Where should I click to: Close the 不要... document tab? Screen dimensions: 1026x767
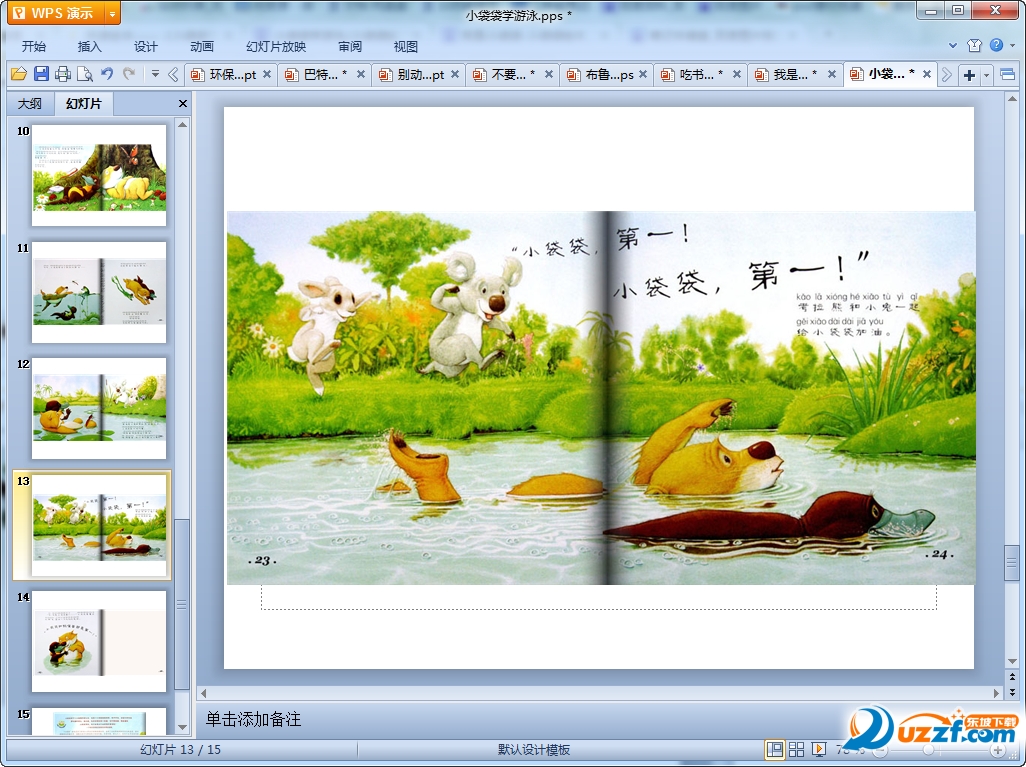click(x=549, y=75)
